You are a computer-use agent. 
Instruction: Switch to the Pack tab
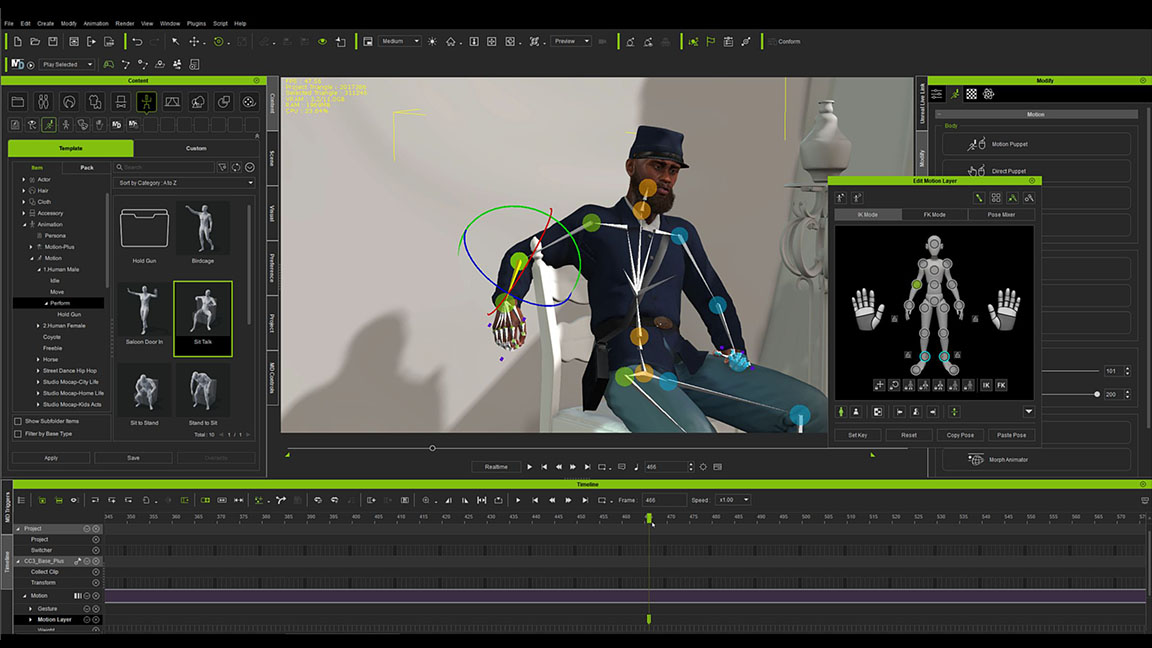click(x=87, y=168)
